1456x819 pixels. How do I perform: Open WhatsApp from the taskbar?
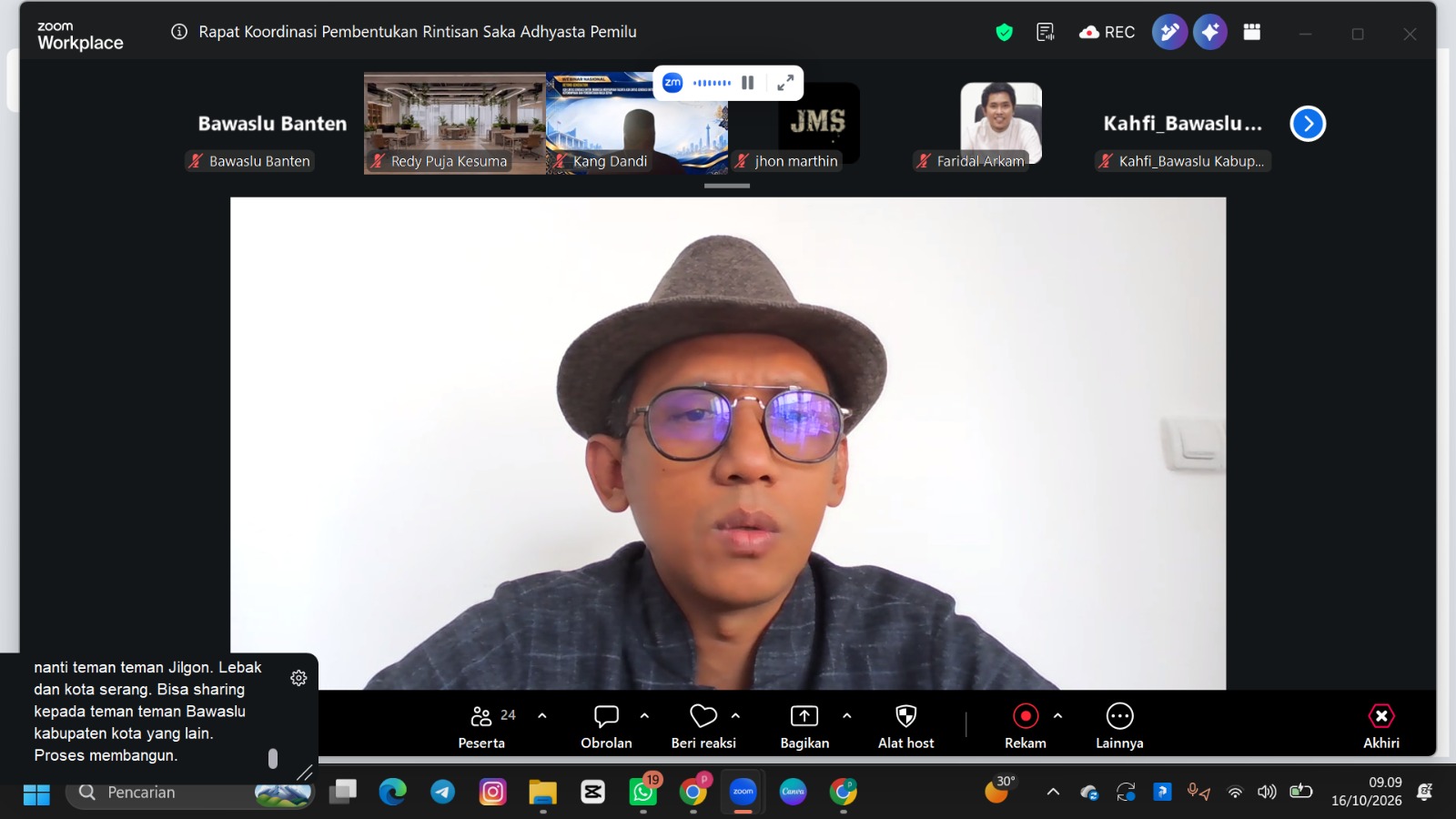tap(643, 793)
